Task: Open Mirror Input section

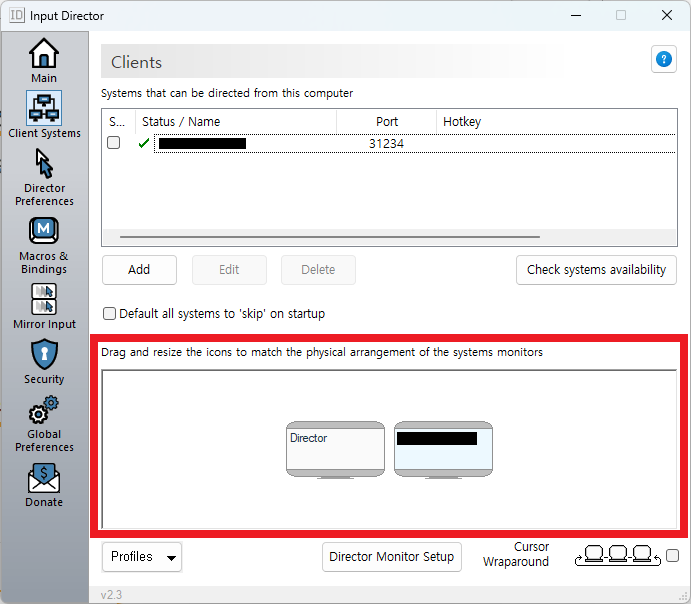Action: [x=44, y=306]
